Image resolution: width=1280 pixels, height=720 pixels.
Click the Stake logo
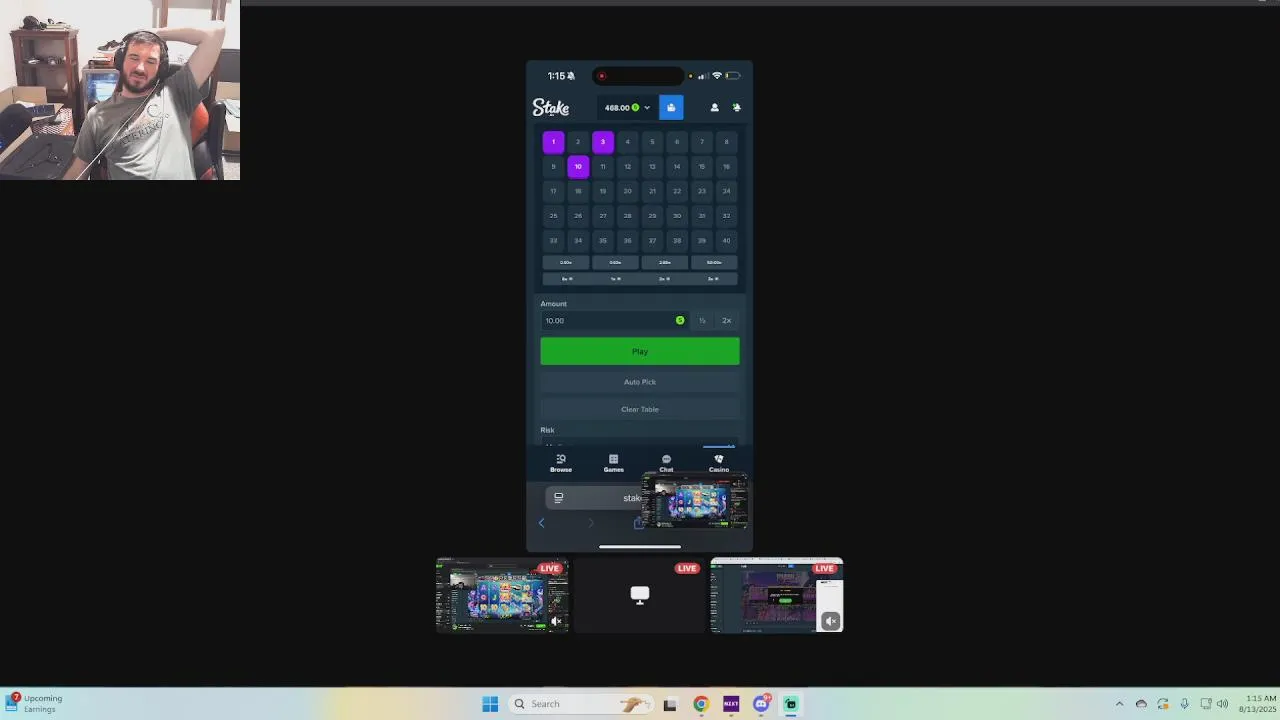coord(550,107)
